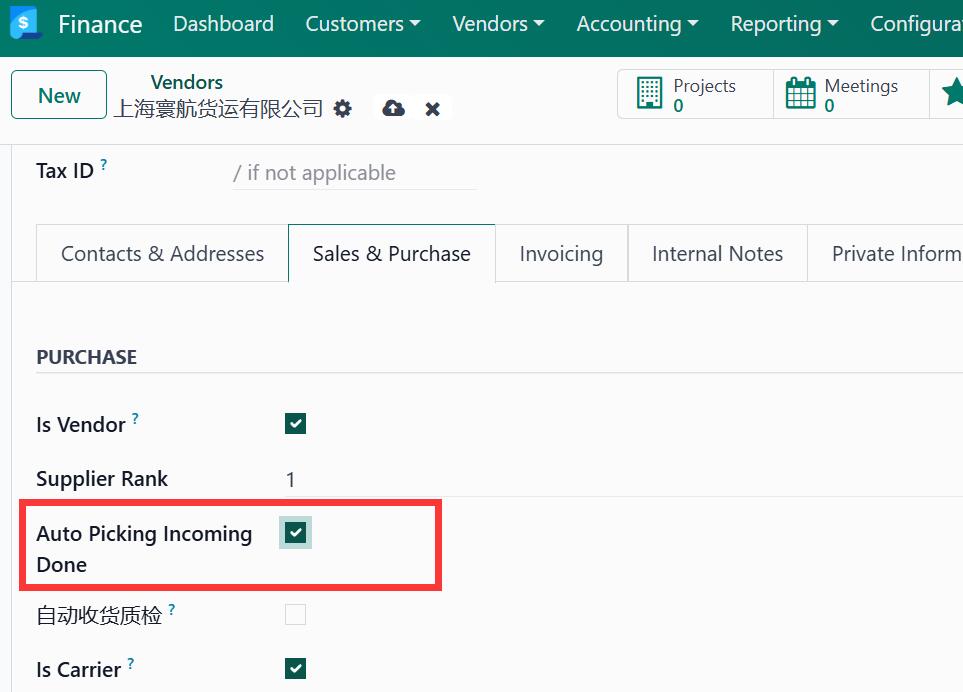Open the Finance app logo icon
The width and height of the screenshot is (963, 692).
point(25,23)
